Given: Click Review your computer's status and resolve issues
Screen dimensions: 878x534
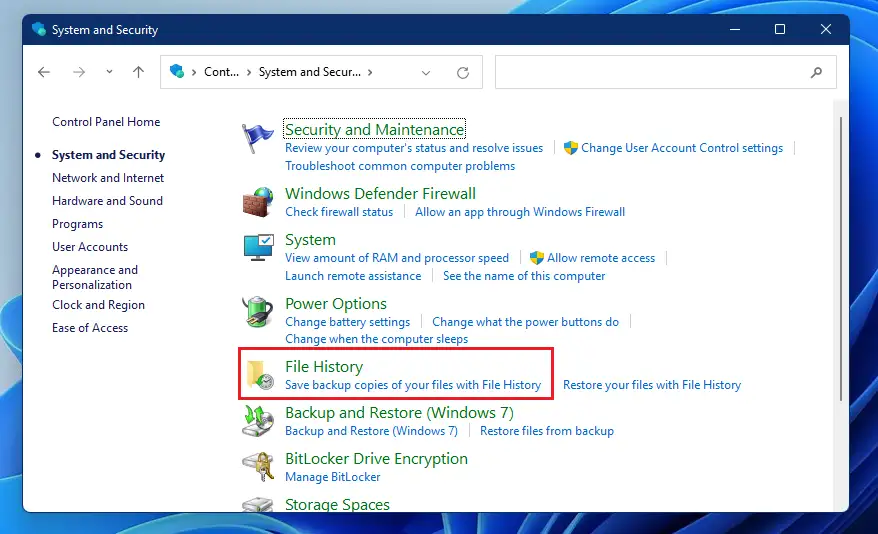Looking at the screenshot, I should pos(414,148).
